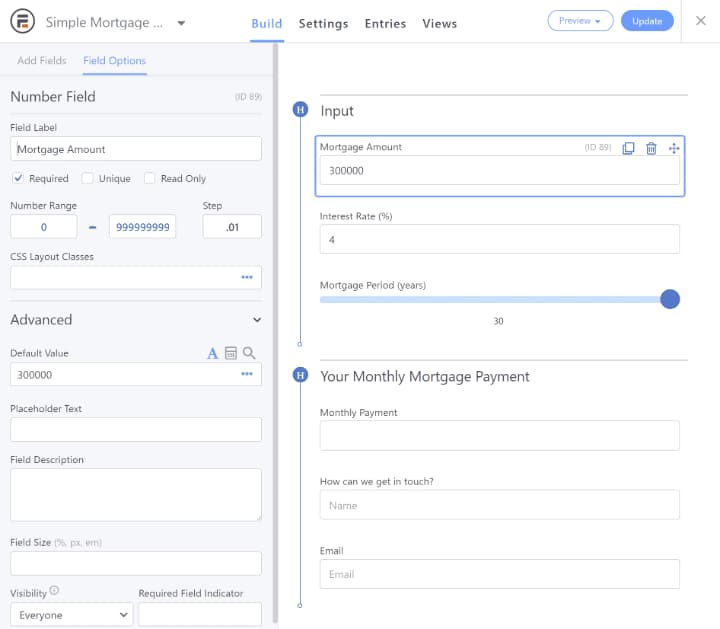Select the Input section heading text
This screenshot has width=720, height=629.
click(x=337, y=111)
